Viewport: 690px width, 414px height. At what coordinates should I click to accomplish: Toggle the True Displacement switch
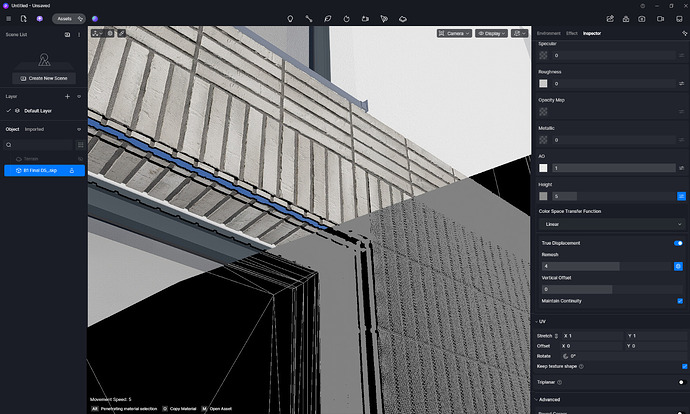(x=678, y=243)
